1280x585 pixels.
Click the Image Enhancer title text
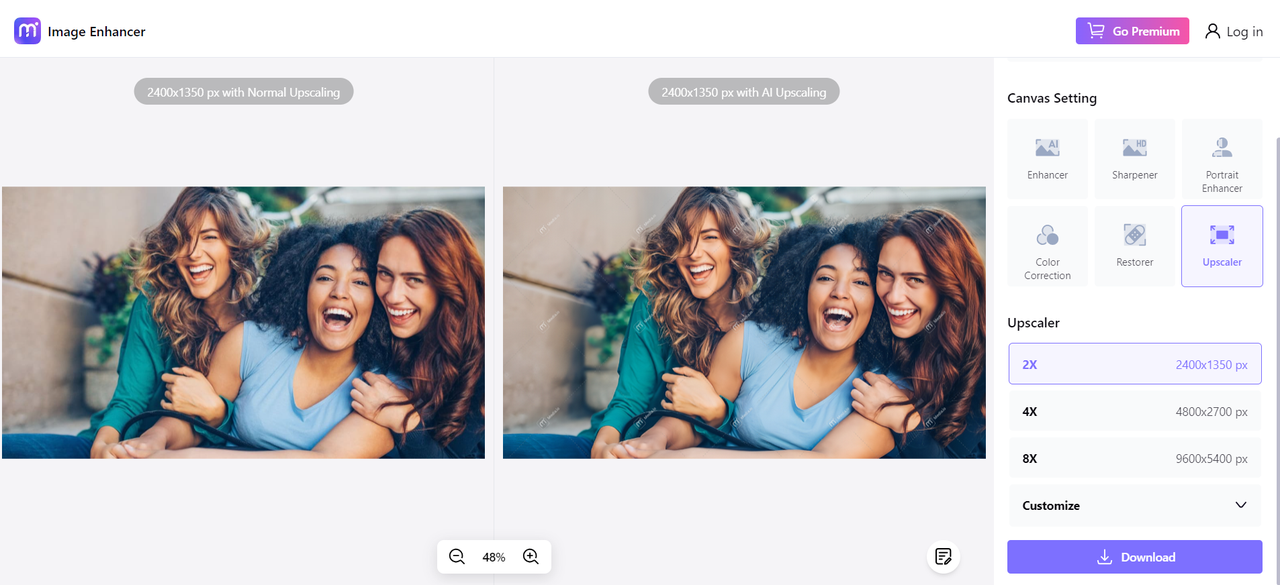[97, 32]
